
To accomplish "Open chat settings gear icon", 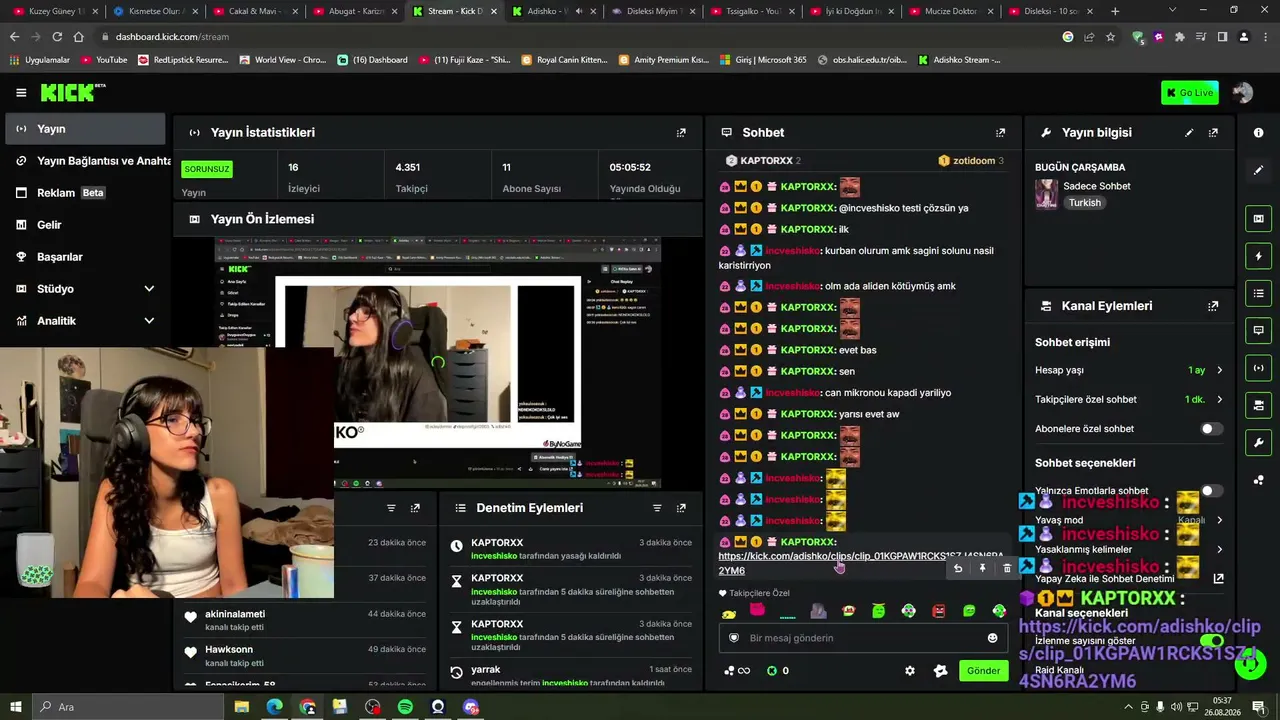I will pyautogui.click(x=910, y=671).
